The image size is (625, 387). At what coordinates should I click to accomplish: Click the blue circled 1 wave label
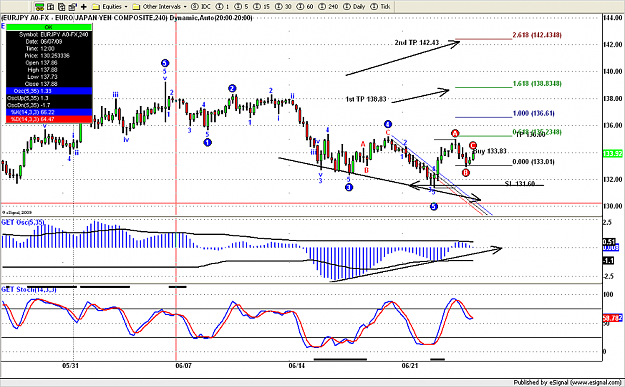click(207, 142)
